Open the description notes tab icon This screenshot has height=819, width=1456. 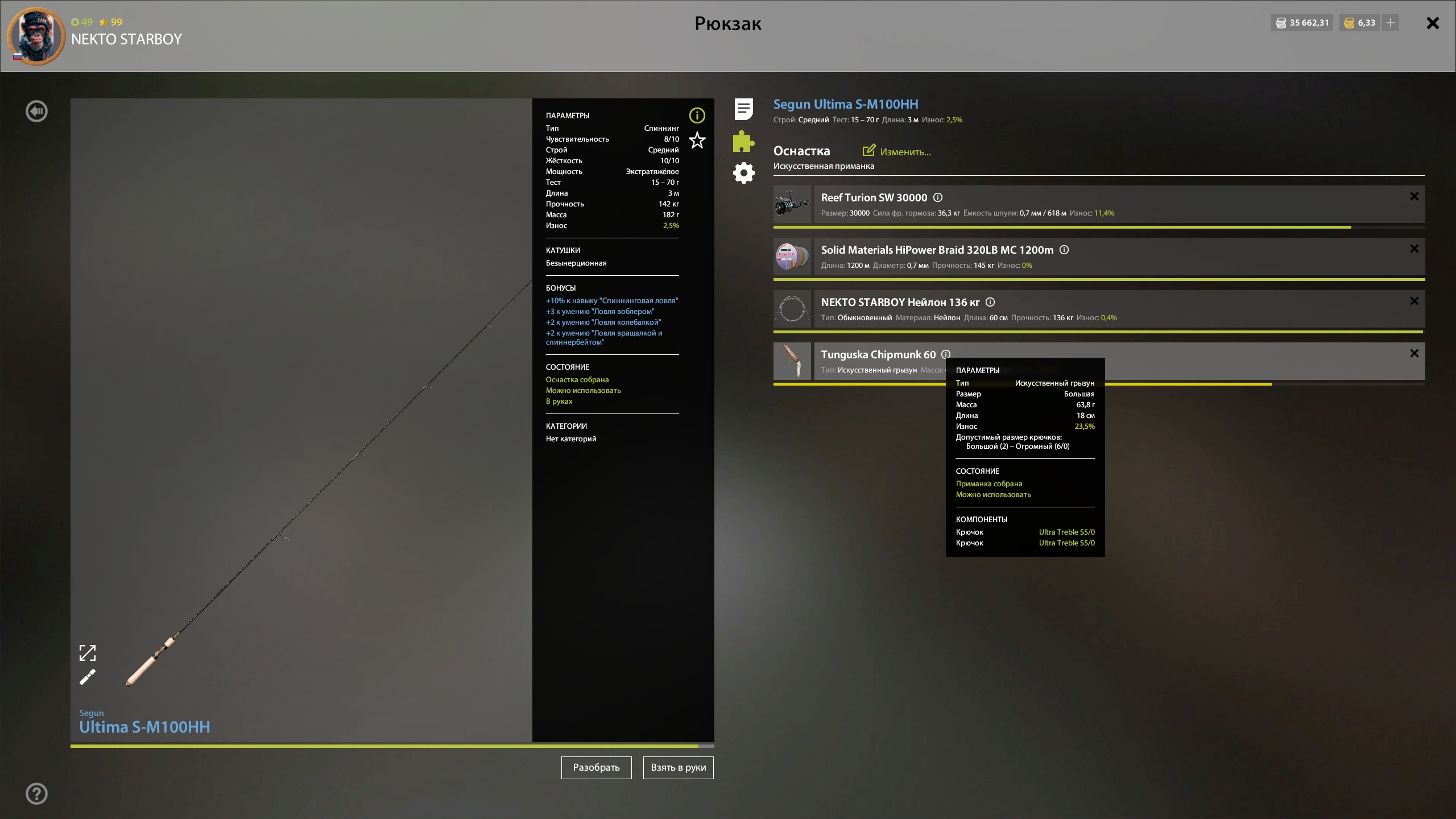click(x=743, y=109)
